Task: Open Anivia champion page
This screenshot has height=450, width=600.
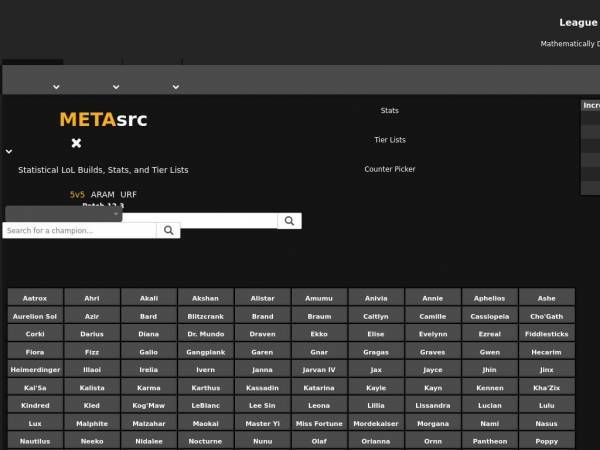Action: click(x=376, y=297)
